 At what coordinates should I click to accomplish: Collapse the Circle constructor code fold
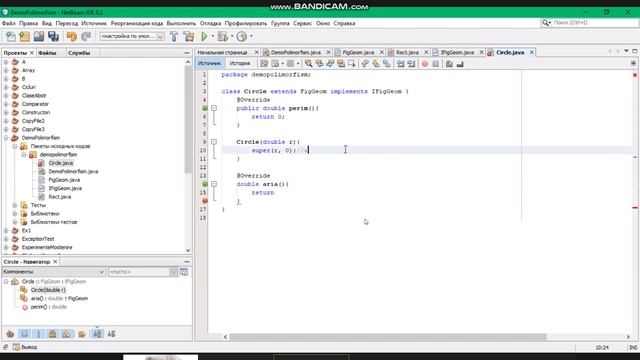[214, 142]
